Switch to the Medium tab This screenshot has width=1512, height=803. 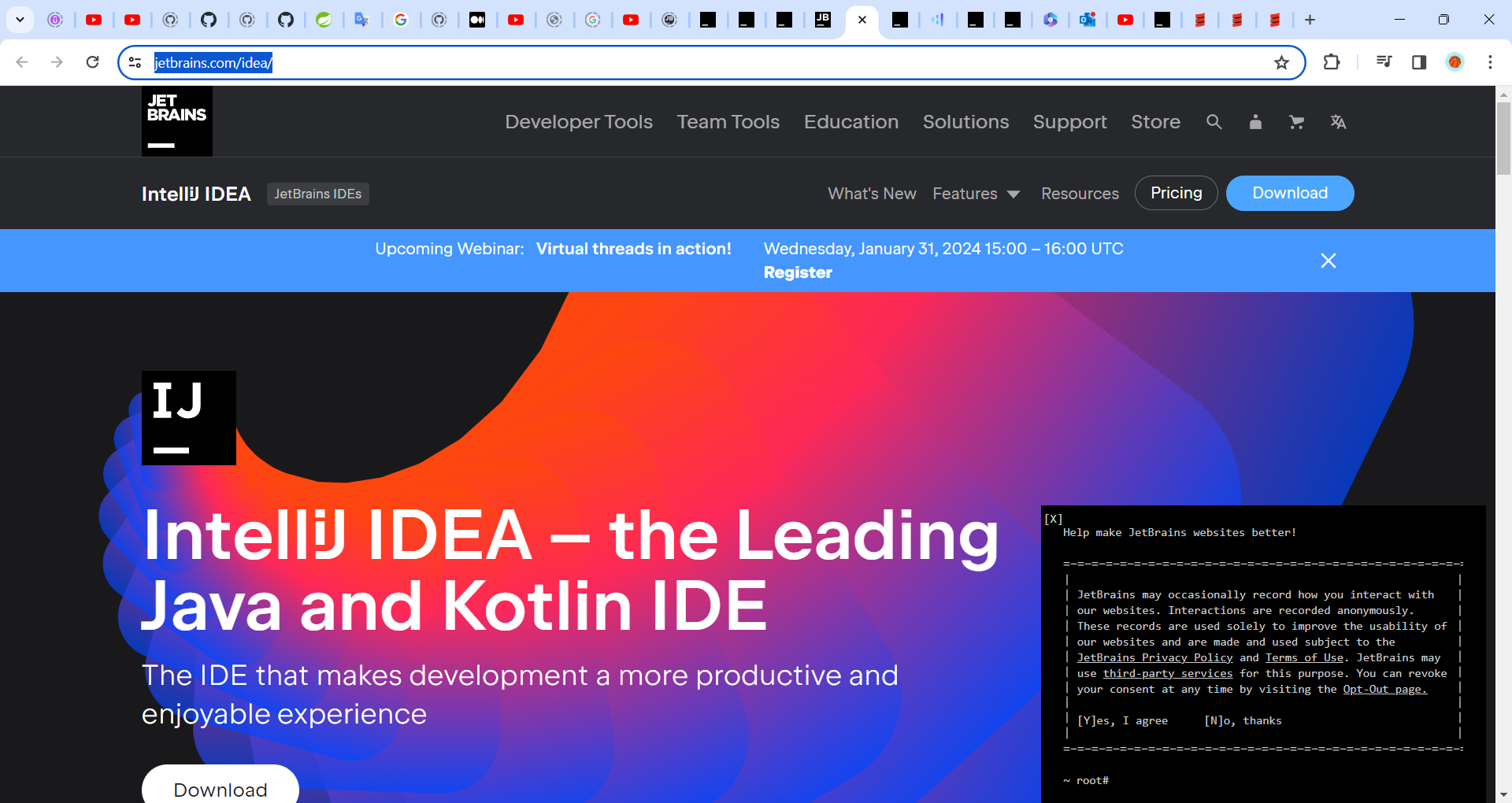477,20
